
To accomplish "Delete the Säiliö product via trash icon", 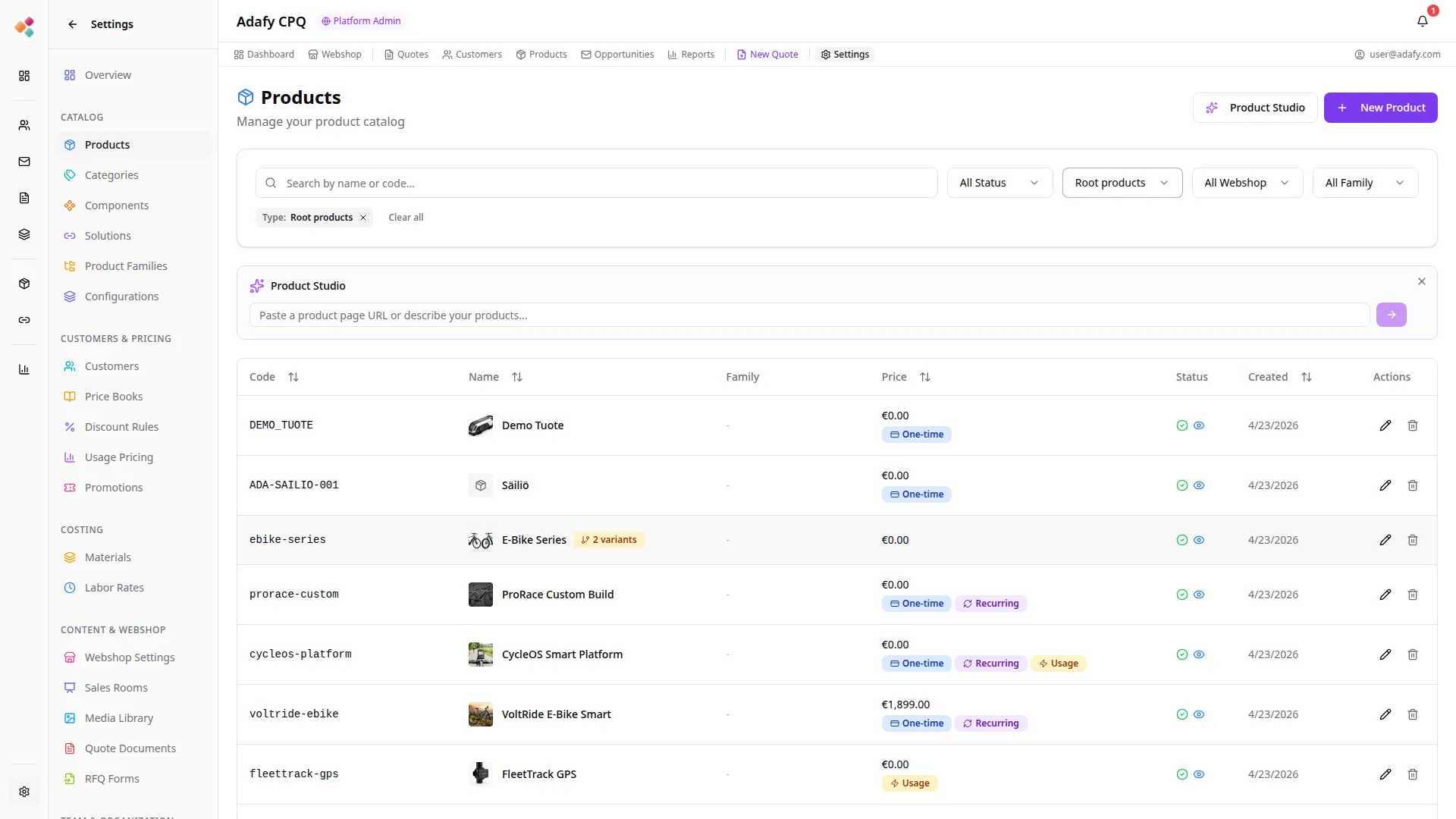I will (x=1412, y=485).
